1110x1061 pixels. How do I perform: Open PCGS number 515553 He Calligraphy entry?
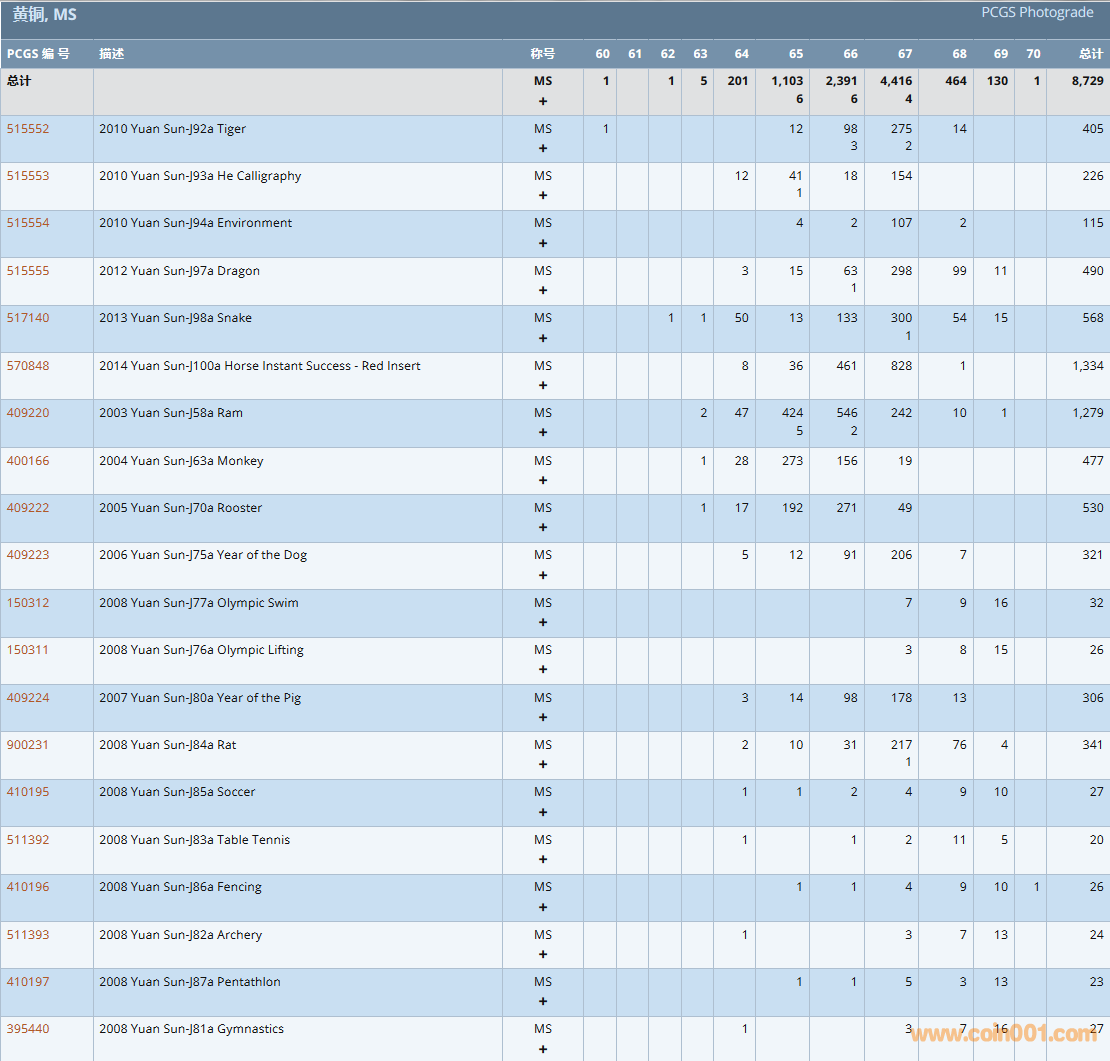[x=28, y=176]
